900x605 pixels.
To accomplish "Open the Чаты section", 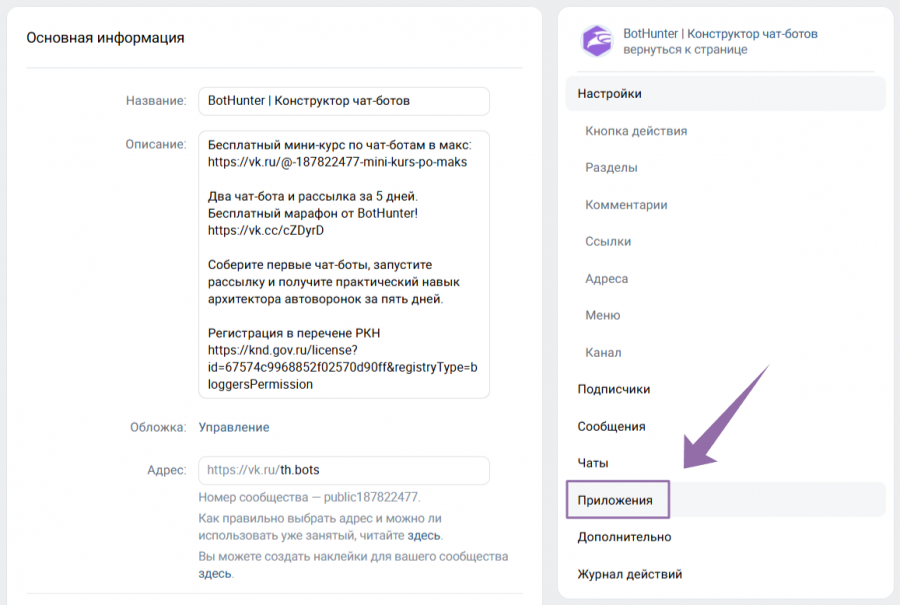I will click(x=593, y=463).
